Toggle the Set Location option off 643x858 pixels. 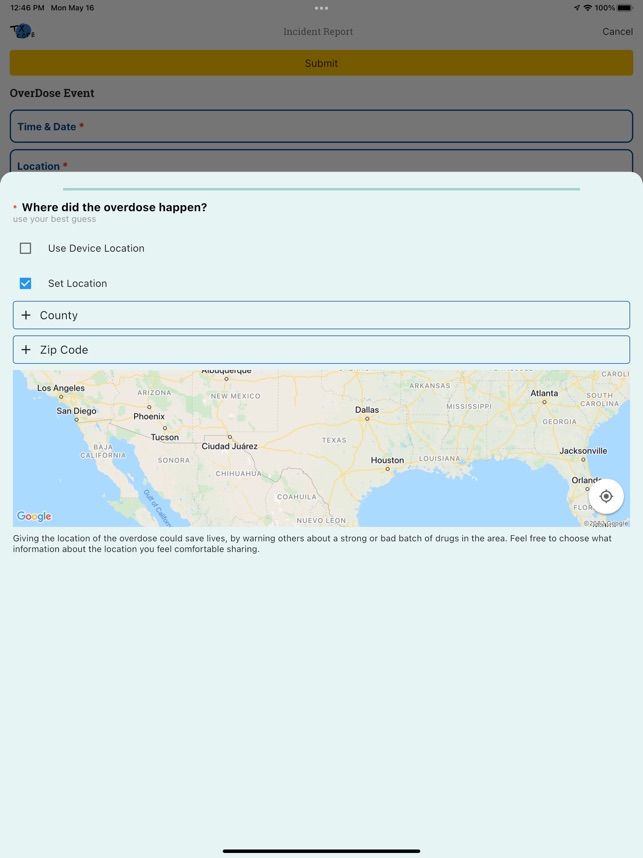[x=25, y=283]
